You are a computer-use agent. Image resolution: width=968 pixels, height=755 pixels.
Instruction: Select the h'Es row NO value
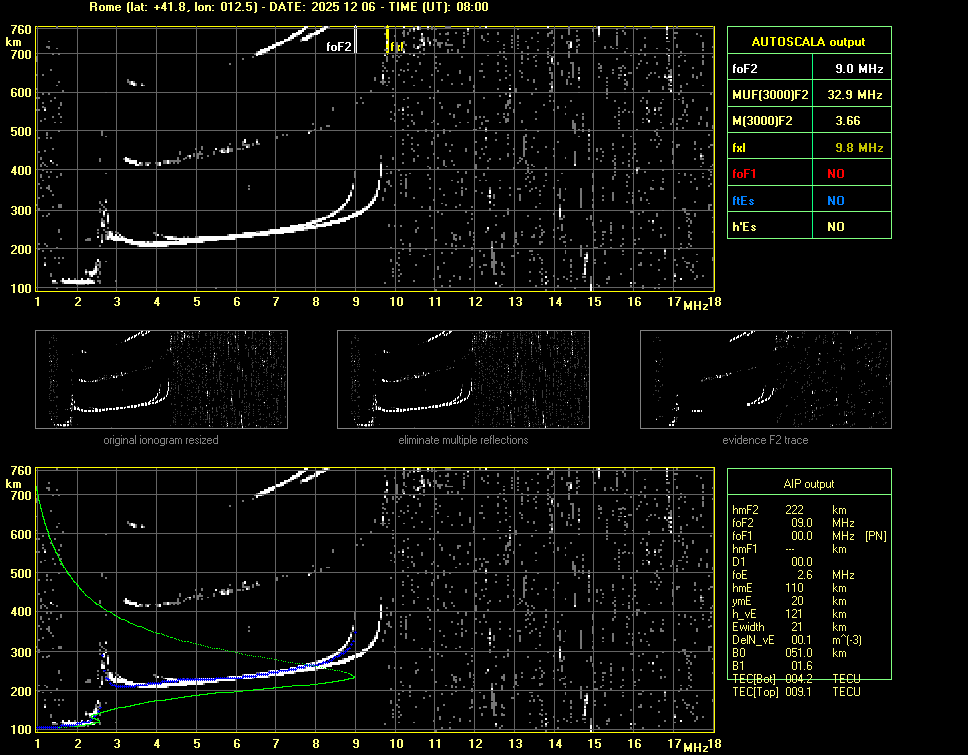pyautogui.click(x=835, y=227)
